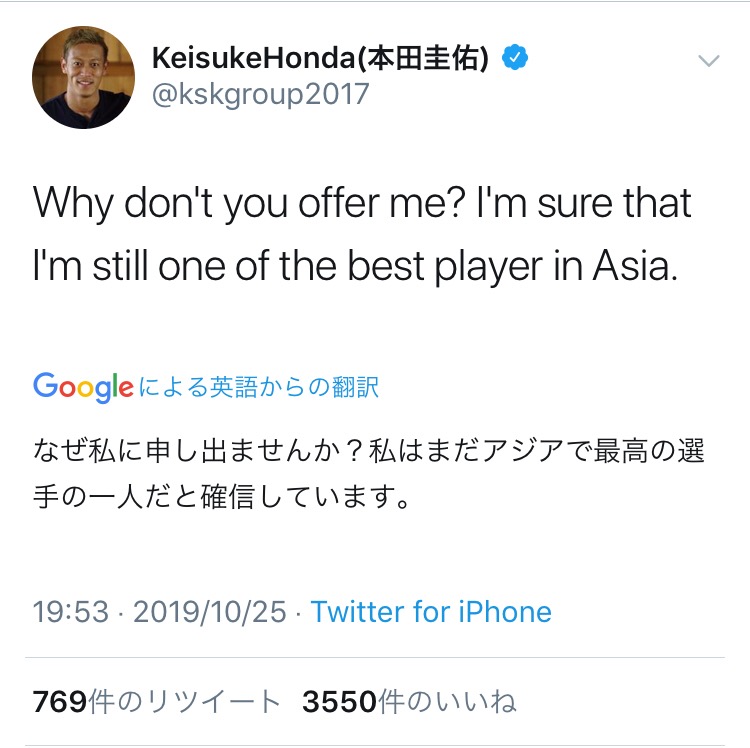Tap the translated line ending 確信しています

click(x=222, y=496)
